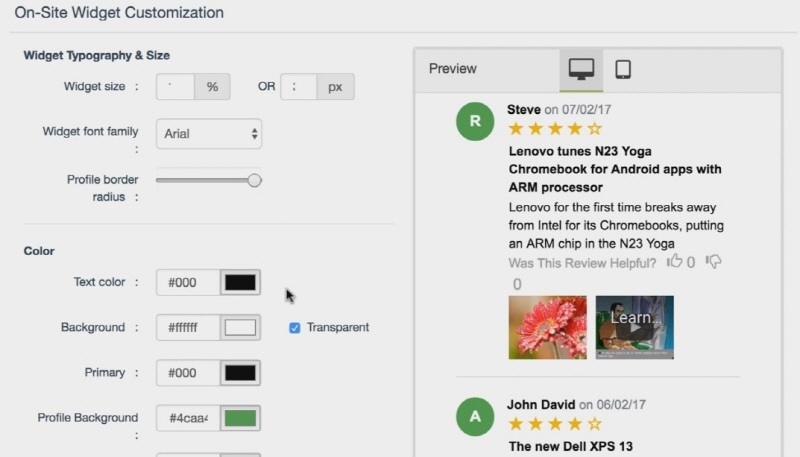This screenshot has height=457, width=800.
Task: Open Profile Background green swatch
Action: point(240,418)
